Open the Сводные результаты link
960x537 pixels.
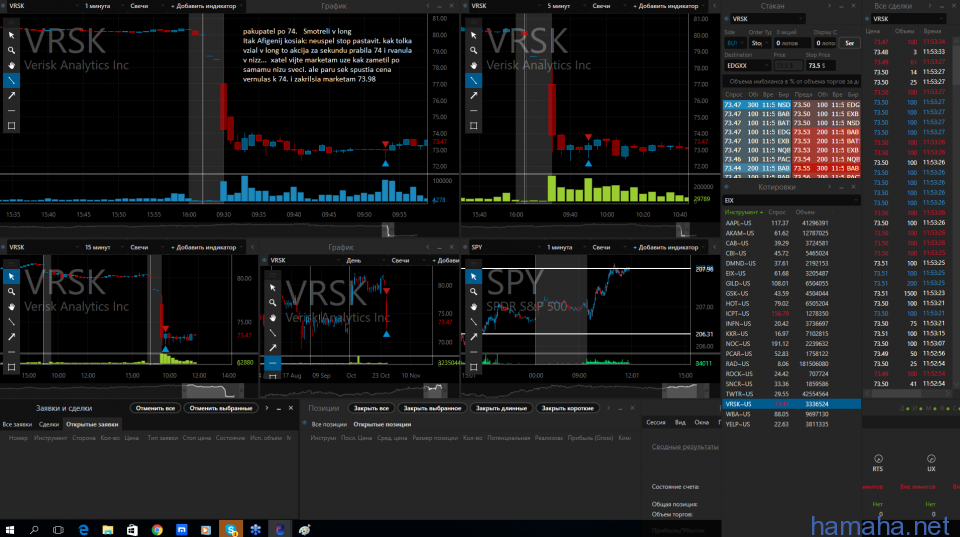(684, 447)
